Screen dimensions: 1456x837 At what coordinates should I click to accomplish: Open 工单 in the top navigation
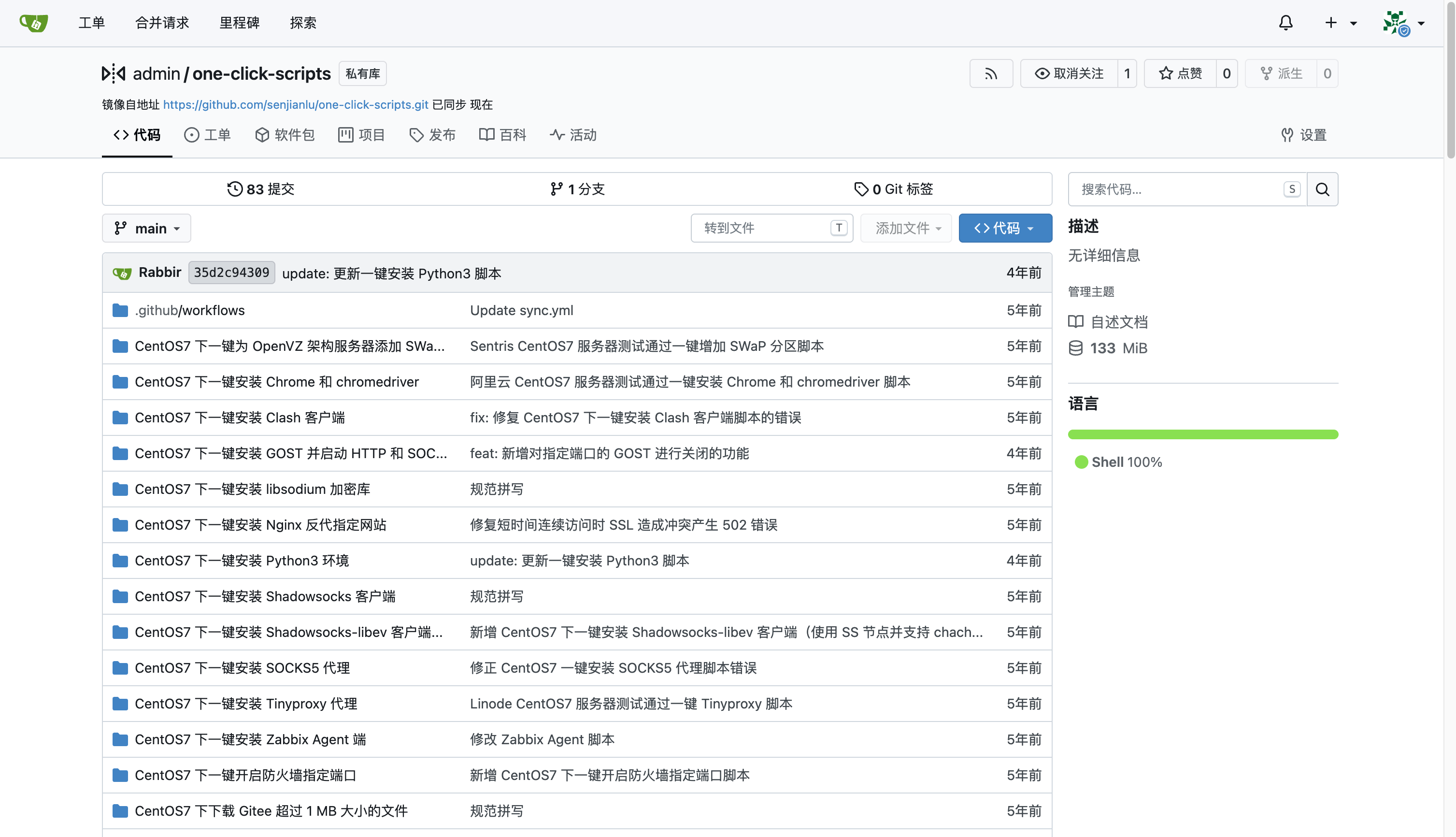(91, 23)
